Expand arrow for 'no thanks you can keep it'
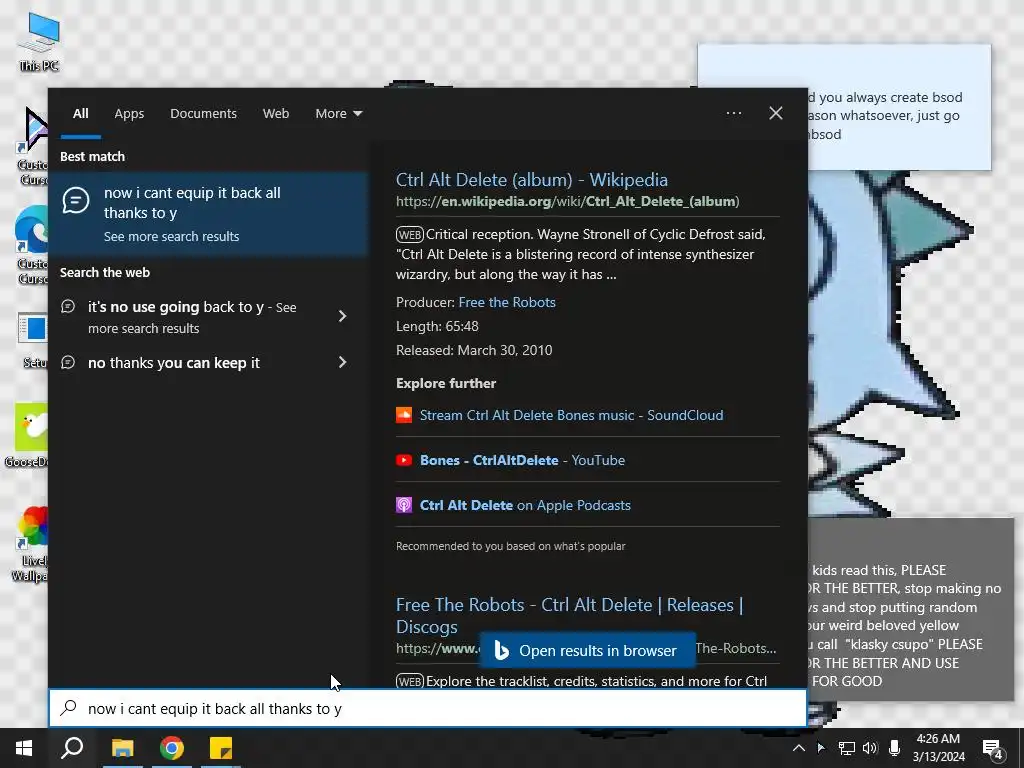This screenshot has height=768, width=1024. click(x=342, y=362)
